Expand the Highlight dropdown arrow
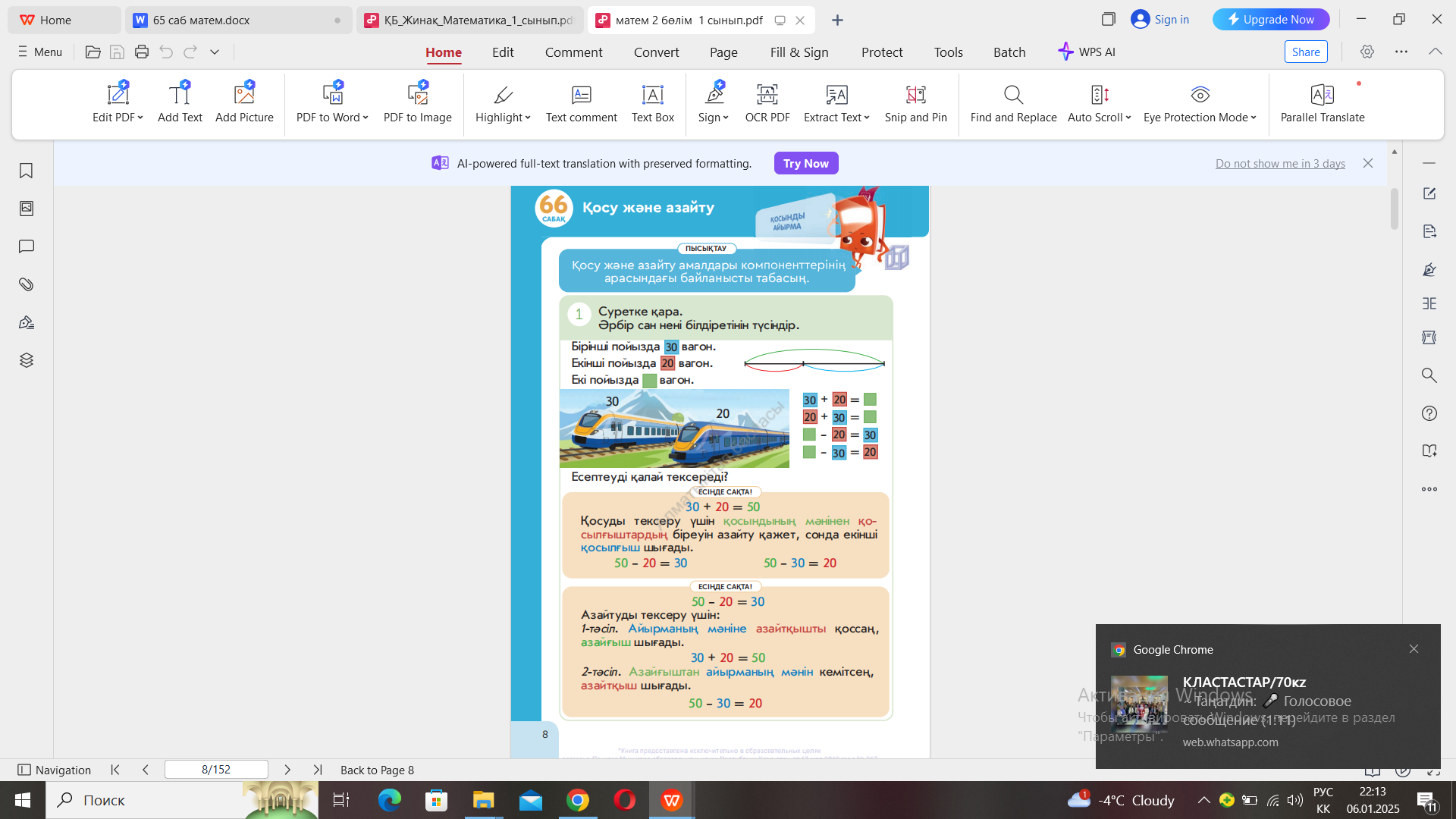This screenshot has height=819, width=1456. pyautogui.click(x=528, y=118)
